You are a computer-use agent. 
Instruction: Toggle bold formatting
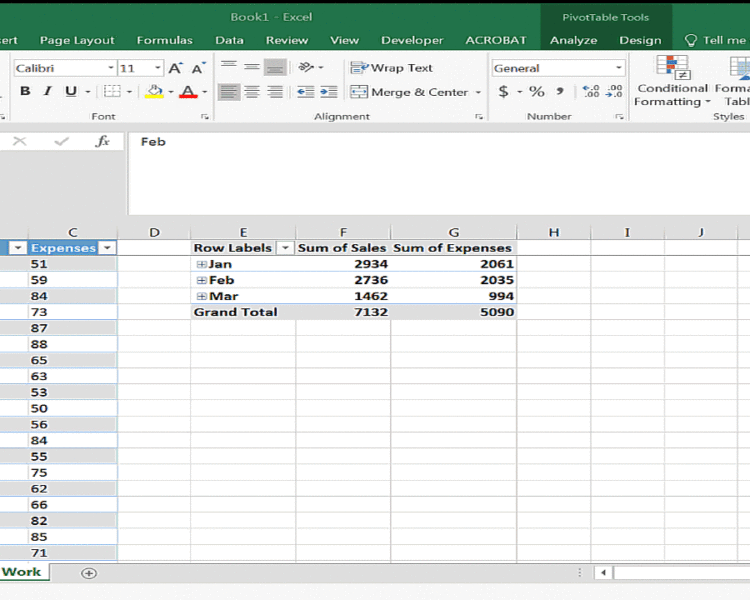25,92
